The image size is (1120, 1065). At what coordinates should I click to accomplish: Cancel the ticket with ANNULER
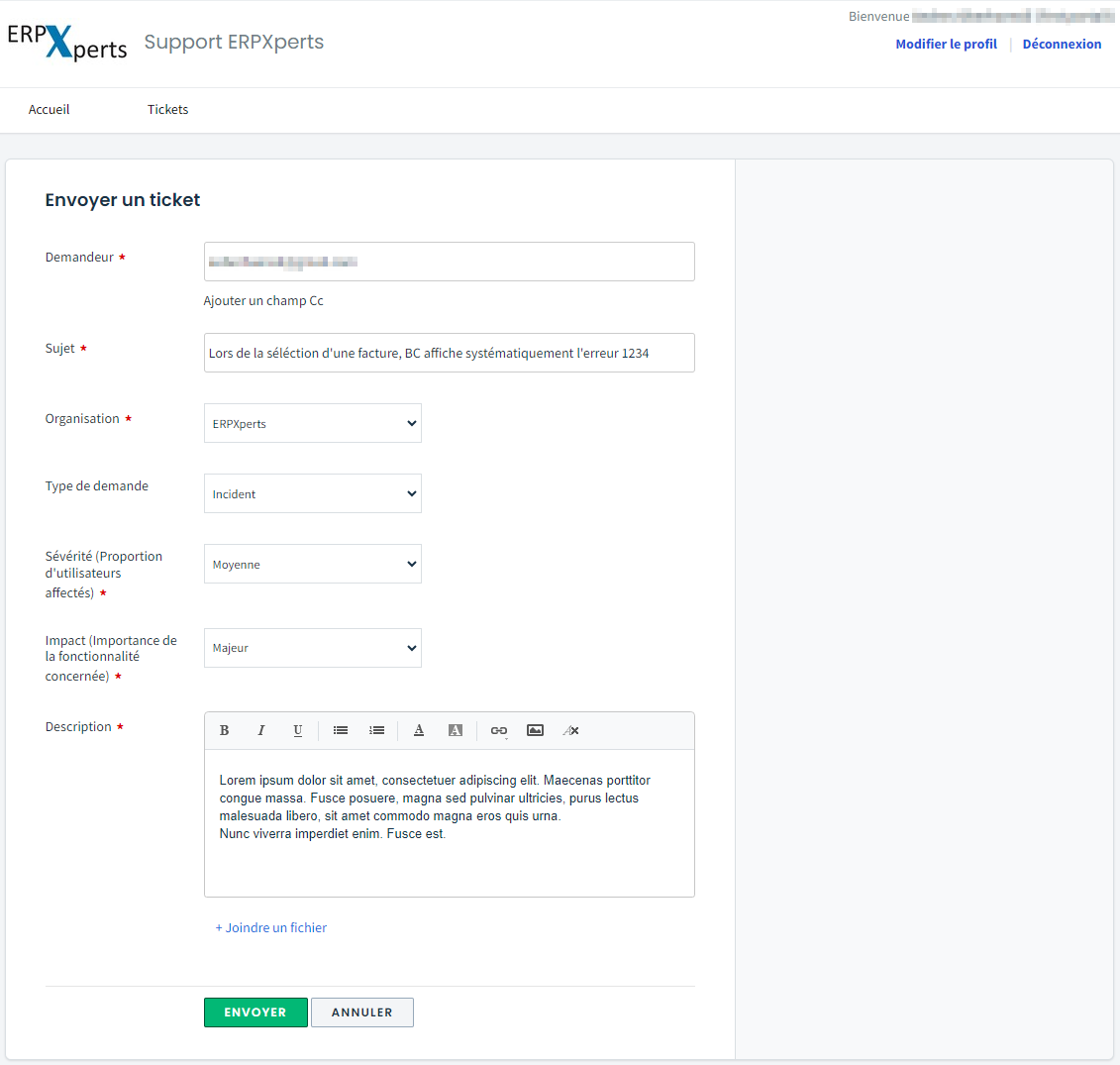[x=361, y=1012]
